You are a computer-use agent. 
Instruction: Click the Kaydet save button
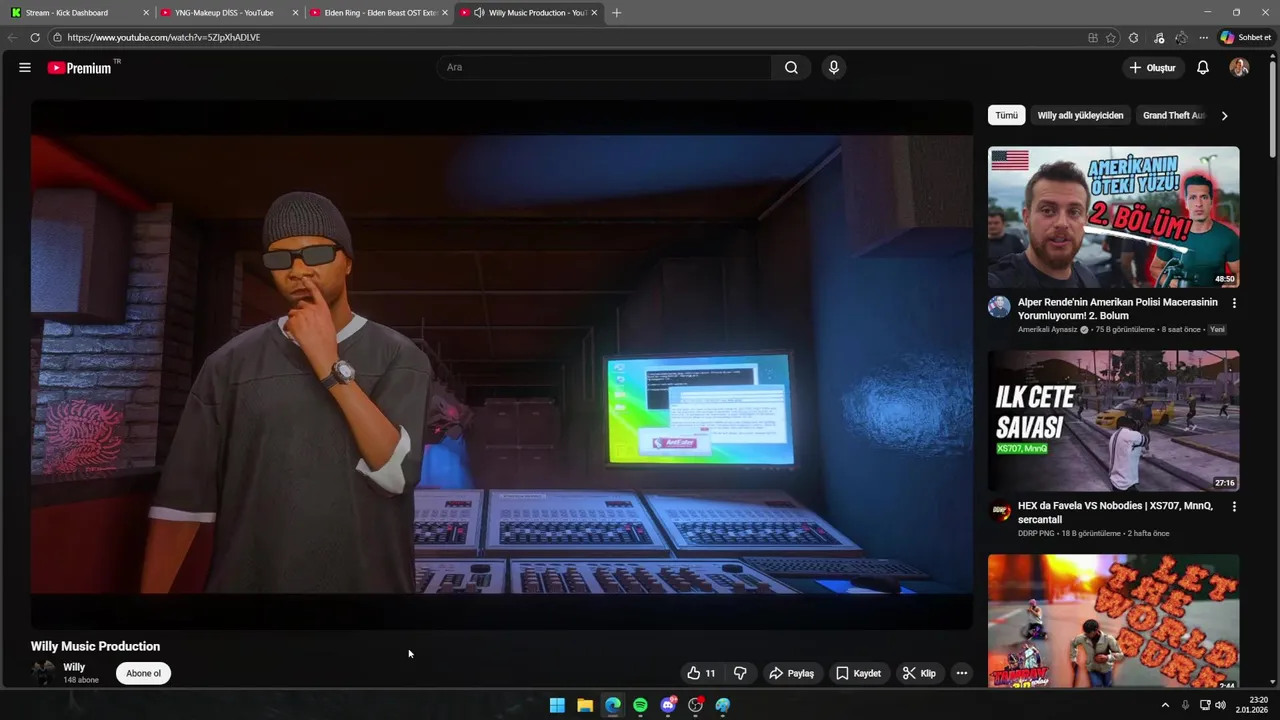(858, 674)
